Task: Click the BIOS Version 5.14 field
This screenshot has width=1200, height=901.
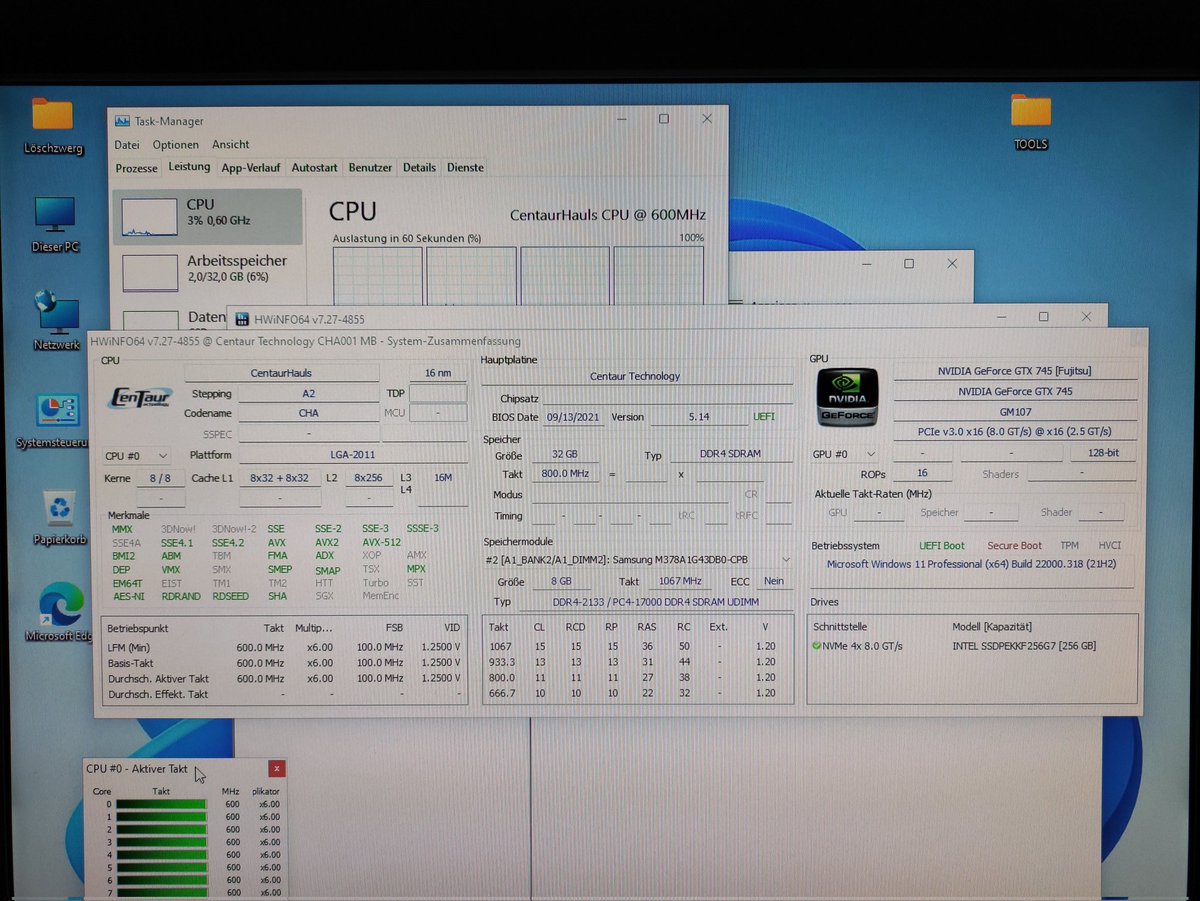Action: point(697,417)
